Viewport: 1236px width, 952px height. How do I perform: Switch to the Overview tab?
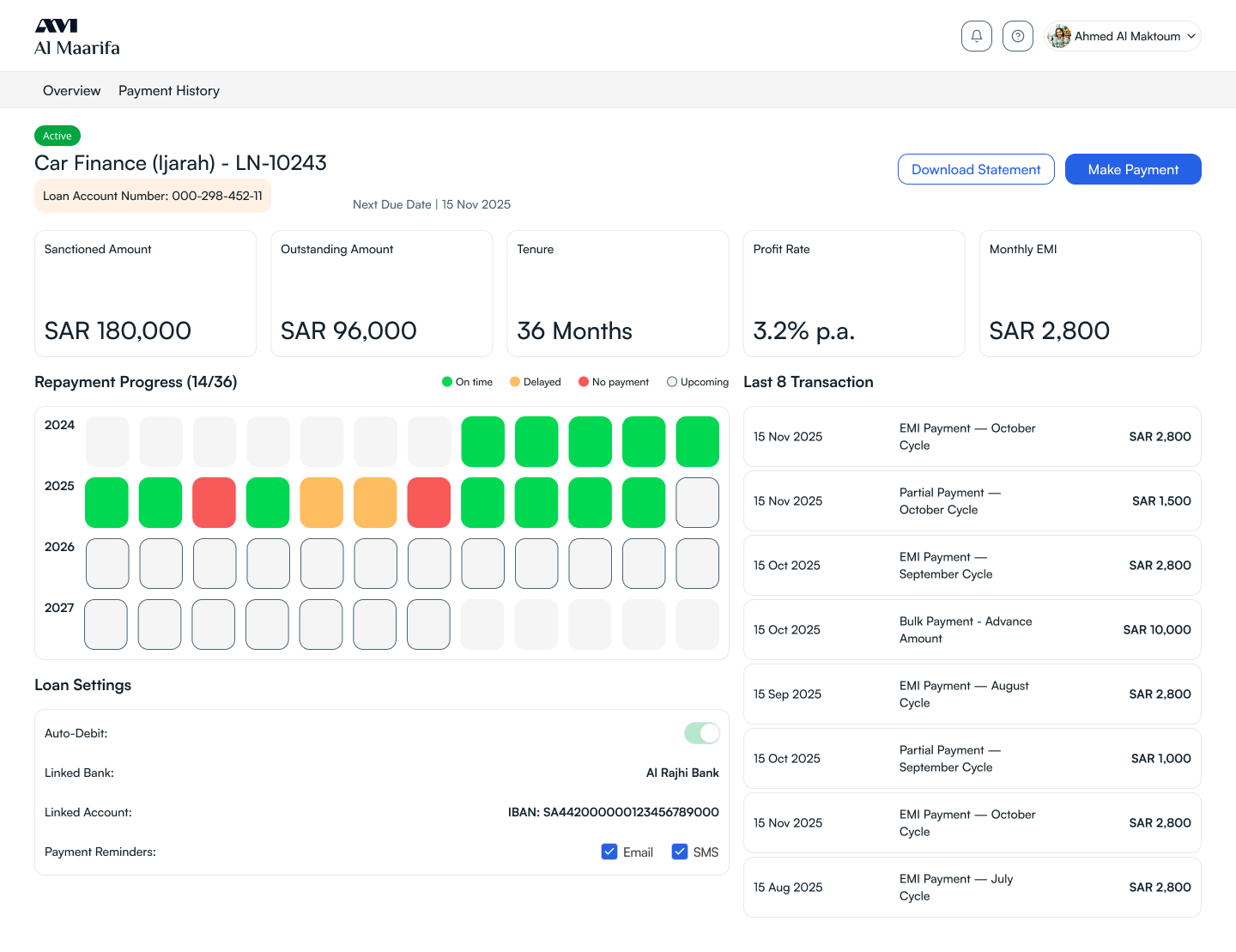(71, 91)
